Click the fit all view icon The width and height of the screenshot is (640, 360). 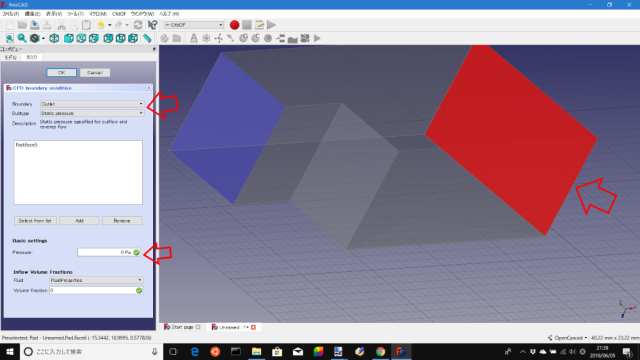pyautogui.click(x=9, y=38)
